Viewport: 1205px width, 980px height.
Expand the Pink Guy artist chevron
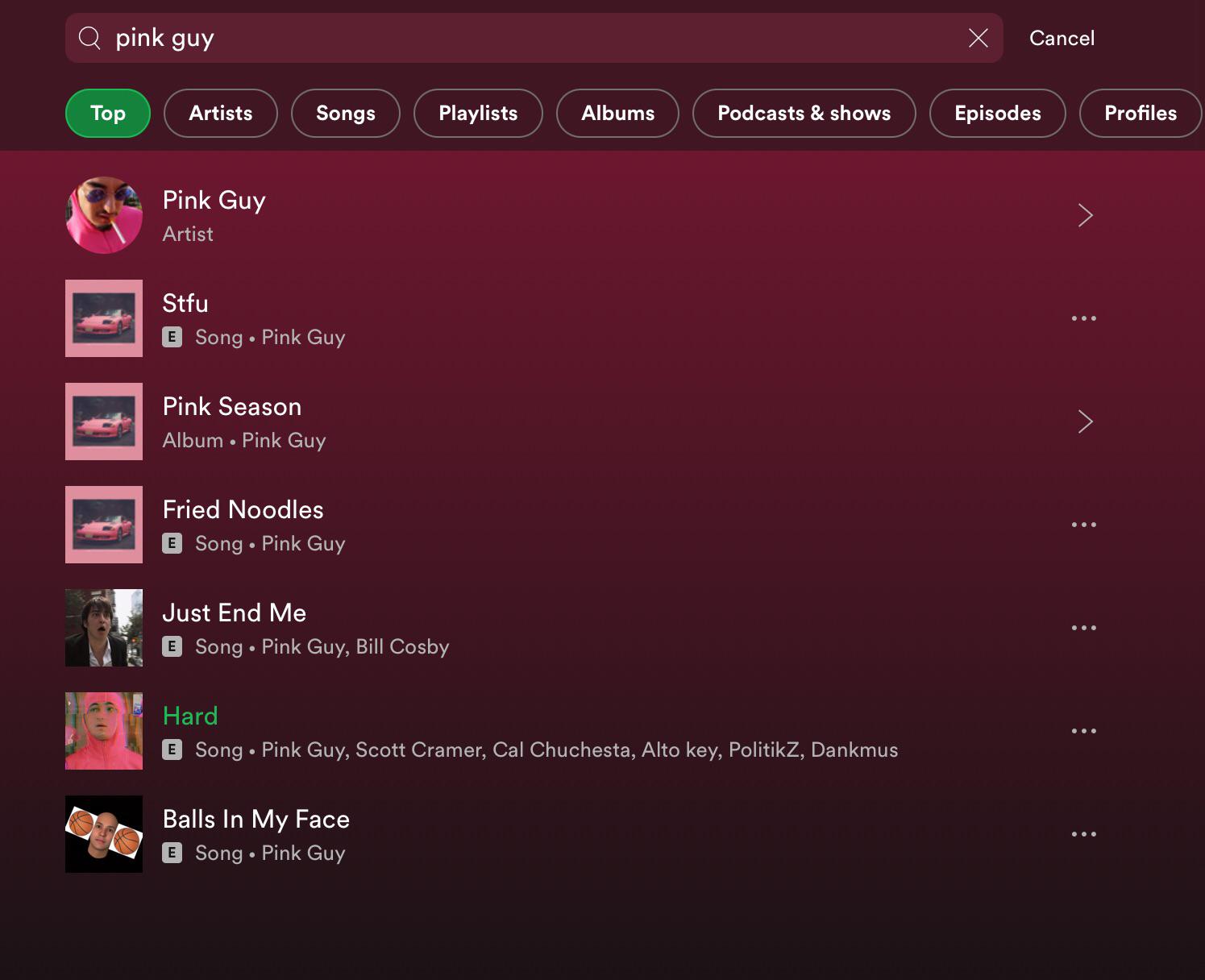(x=1085, y=215)
